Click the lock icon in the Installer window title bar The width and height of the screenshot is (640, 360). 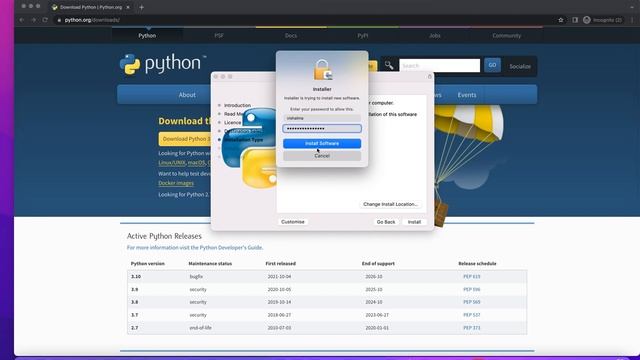429,76
